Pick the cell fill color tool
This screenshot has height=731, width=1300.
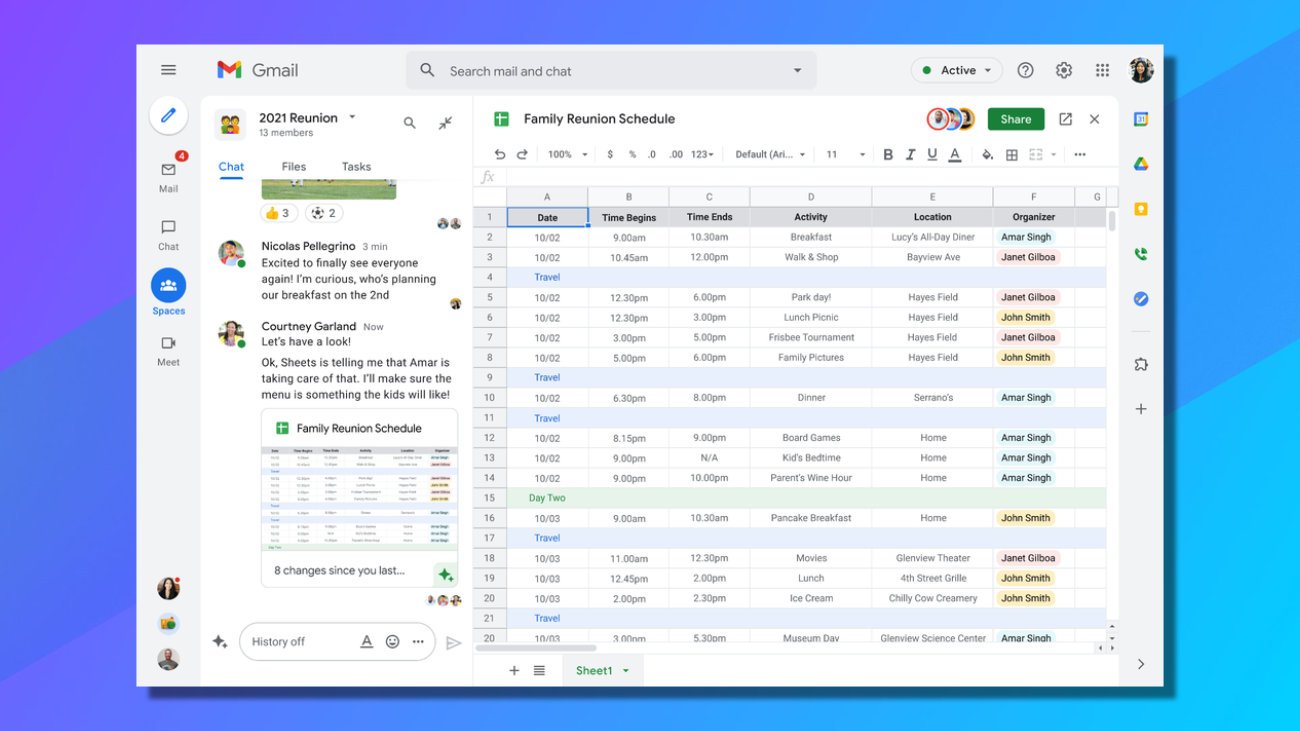[988, 154]
